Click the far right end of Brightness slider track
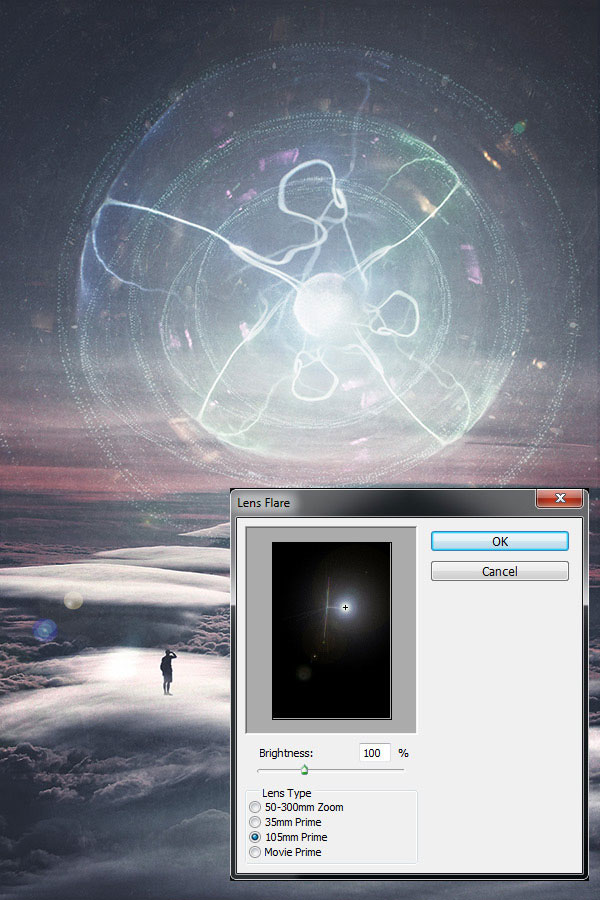Image resolution: width=600 pixels, height=900 pixels. pos(403,769)
